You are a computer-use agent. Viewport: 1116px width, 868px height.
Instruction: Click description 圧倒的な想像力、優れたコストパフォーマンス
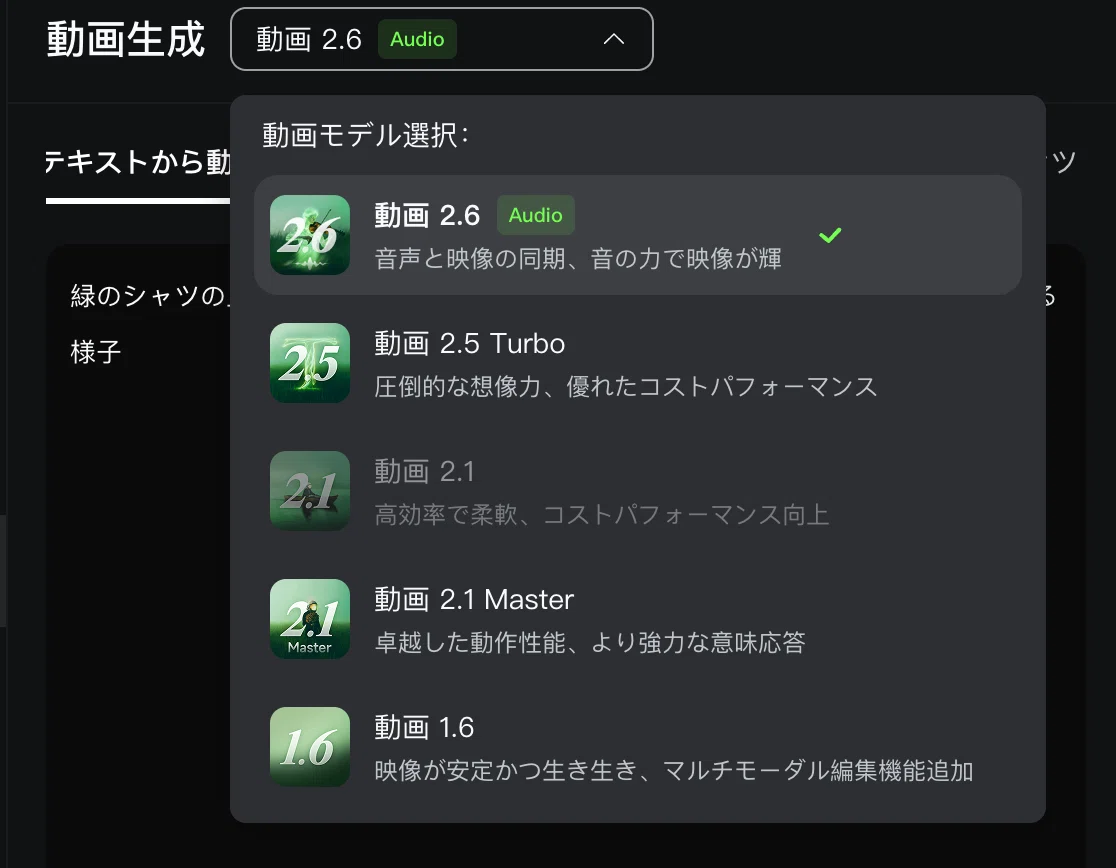[626, 386]
